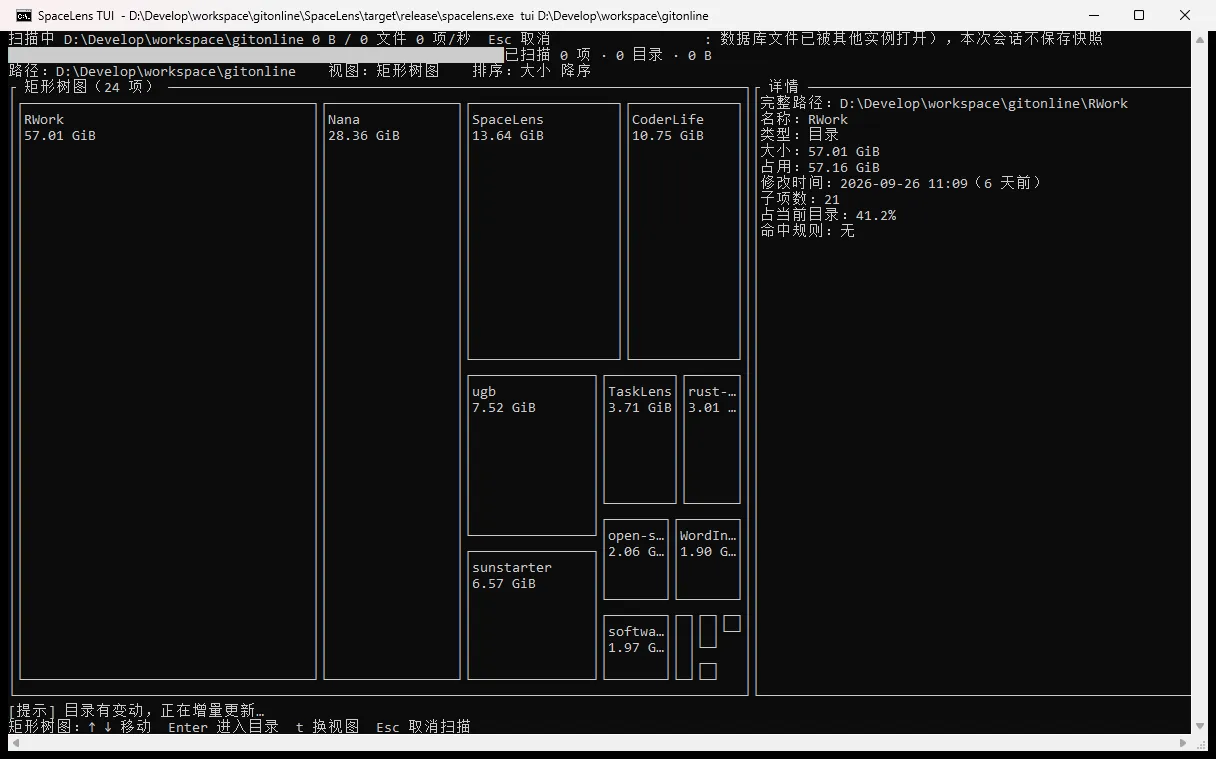1216x759 pixels.
Task: Click the console app icon in title bar
Action: pos(23,15)
